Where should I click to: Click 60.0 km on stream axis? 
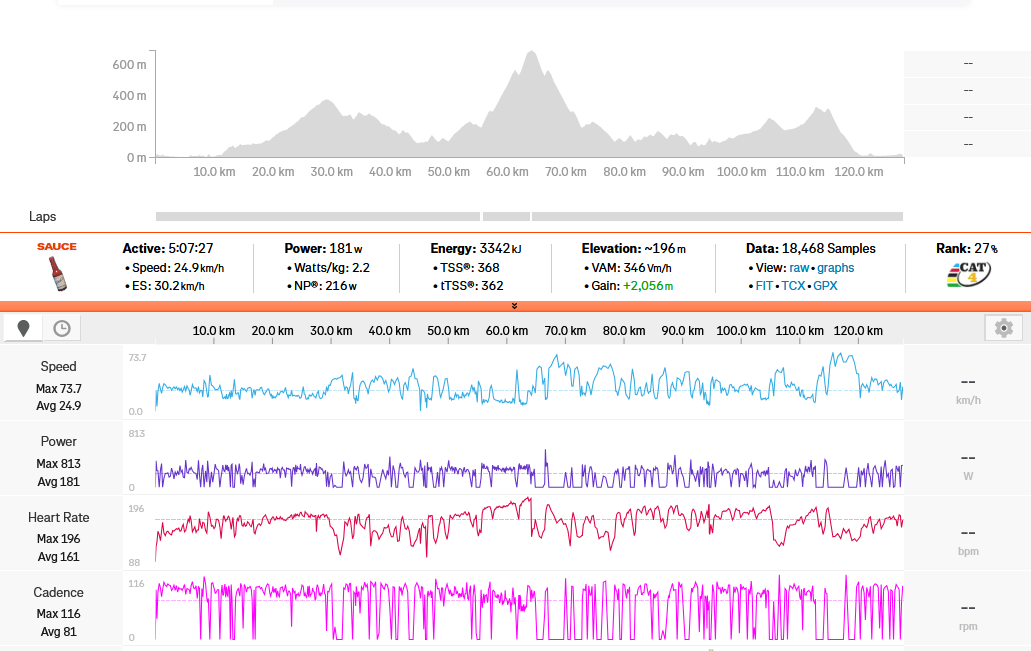[x=506, y=331]
